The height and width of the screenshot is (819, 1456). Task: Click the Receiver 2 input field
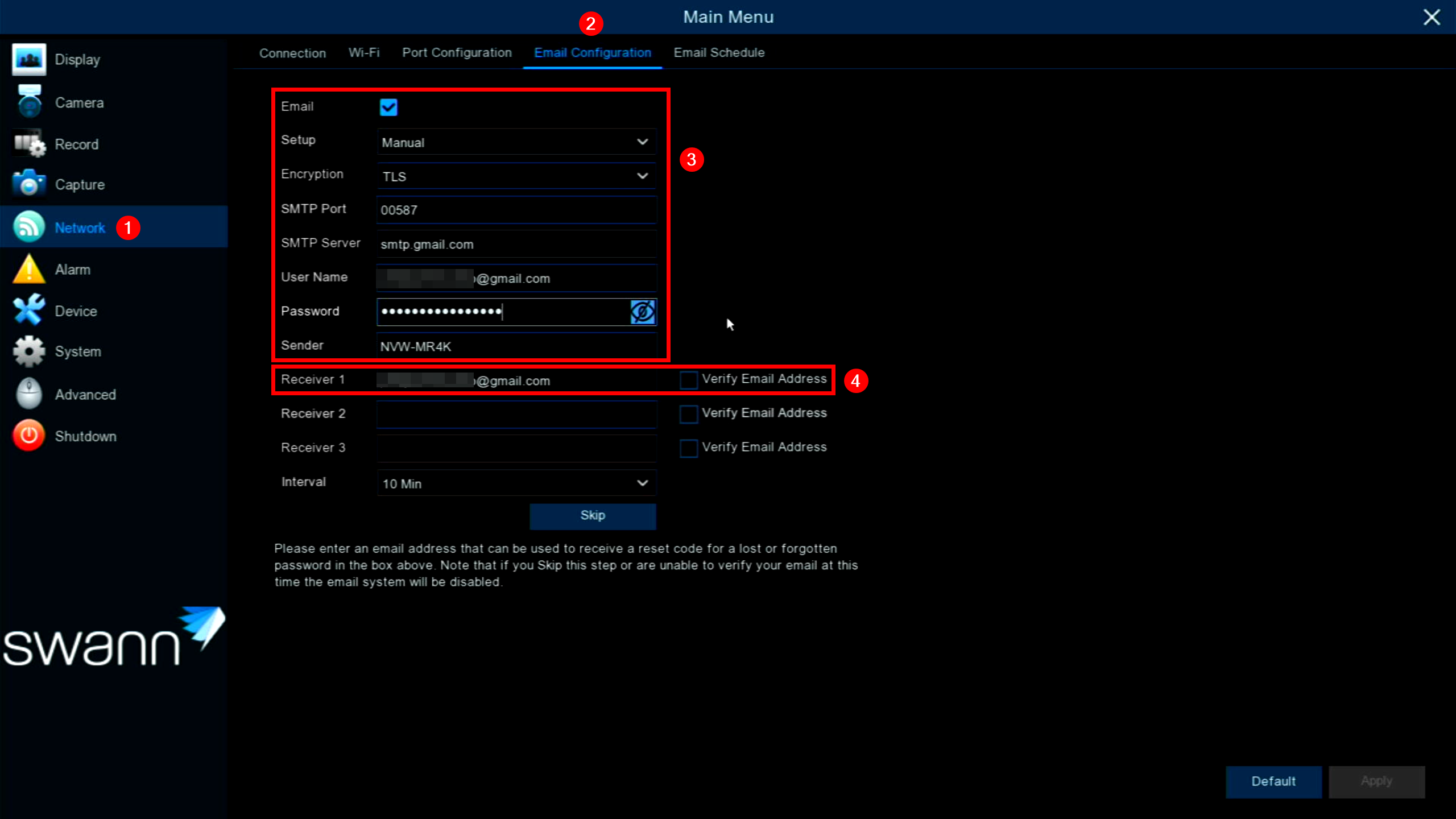pyautogui.click(x=516, y=414)
